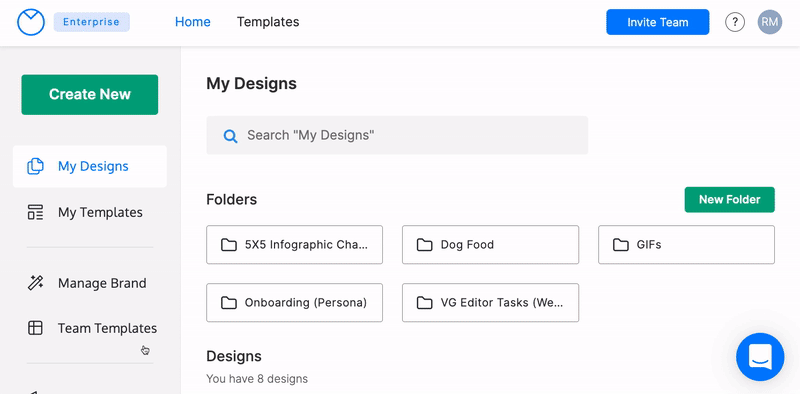Click the My Designs pages icon

(x=35, y=166)
